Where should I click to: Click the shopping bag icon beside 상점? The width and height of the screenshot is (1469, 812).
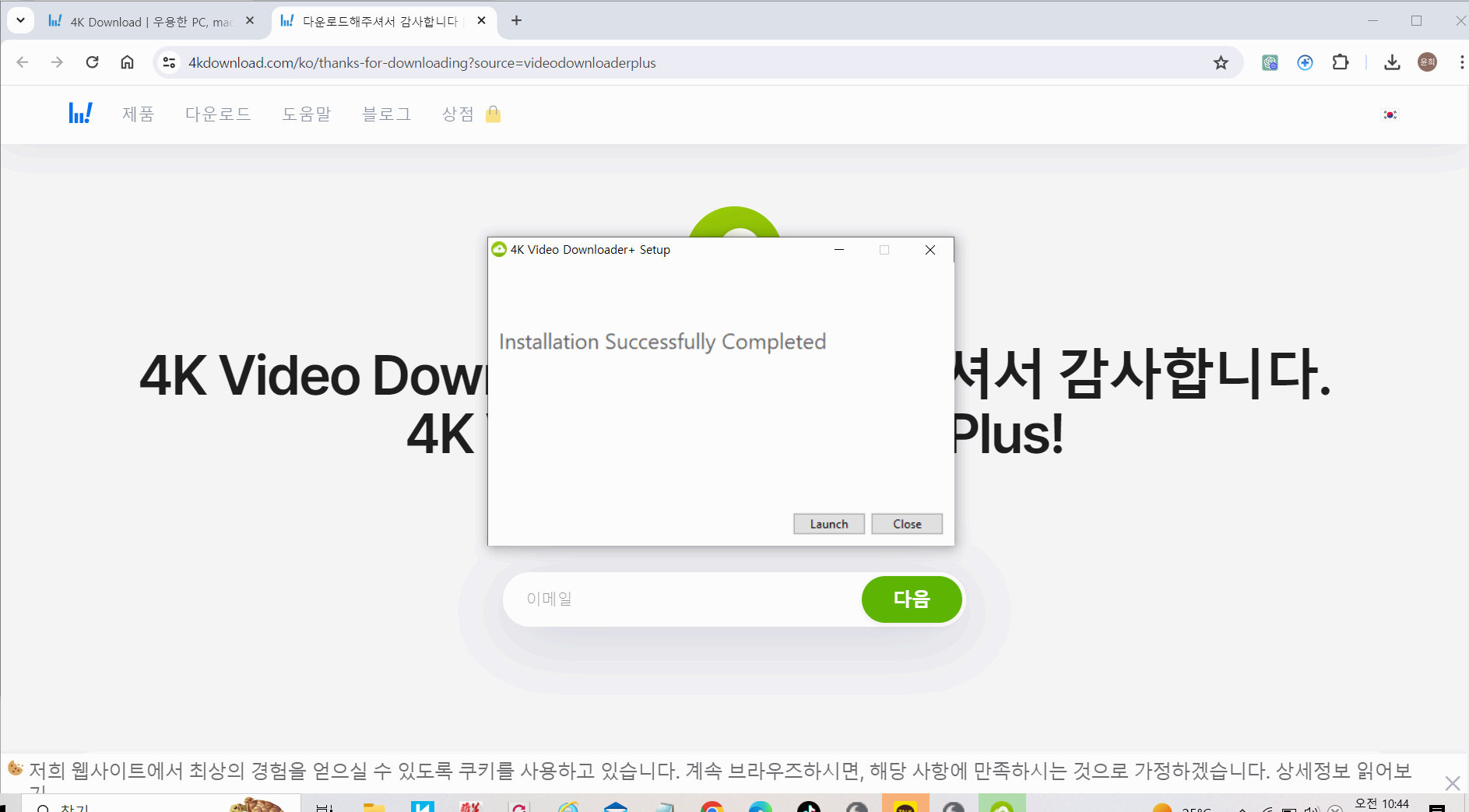coord(493,114)
